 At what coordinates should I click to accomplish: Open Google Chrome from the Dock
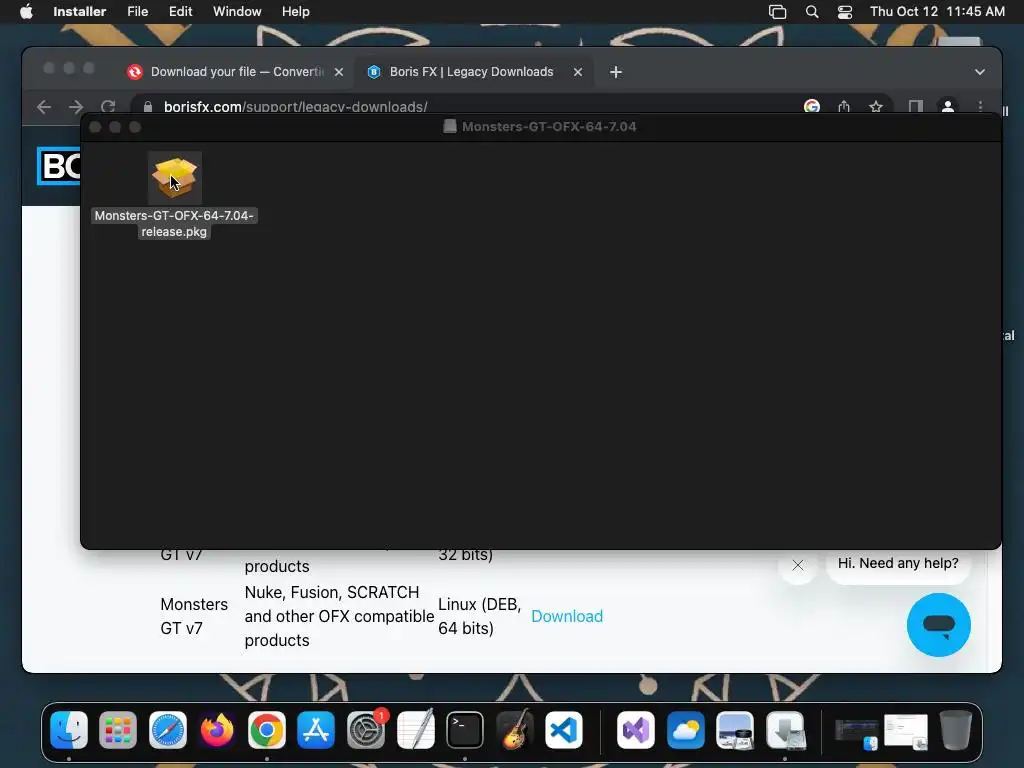266,729
